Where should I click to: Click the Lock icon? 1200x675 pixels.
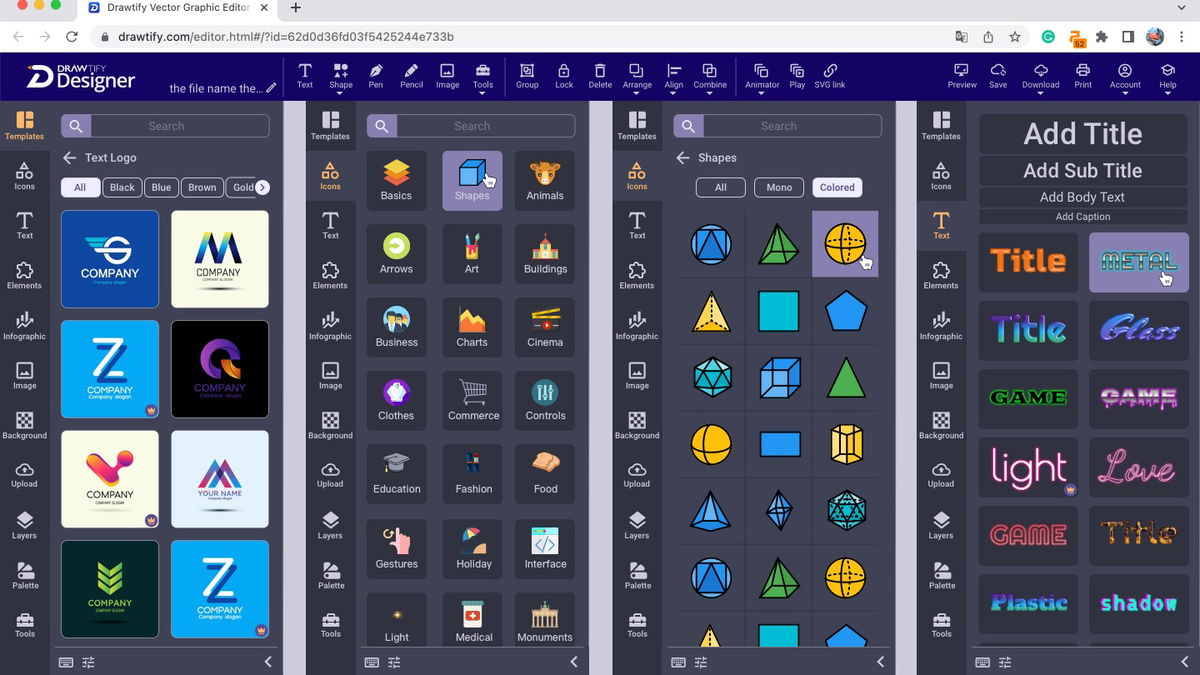pos(564,75)
